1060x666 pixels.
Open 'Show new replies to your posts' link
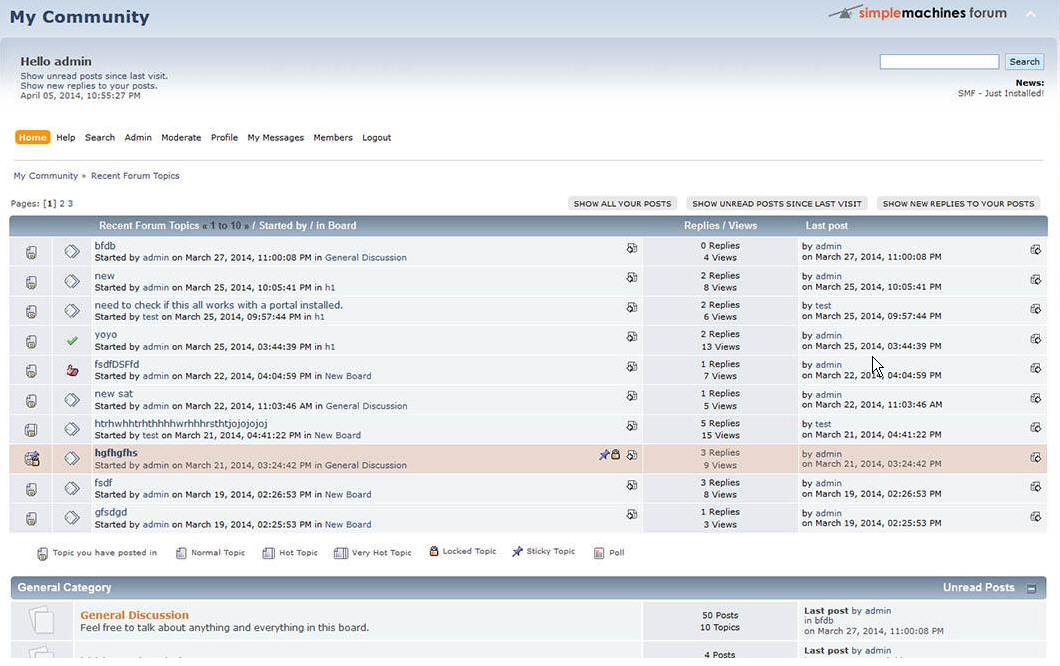click(89, 86)
